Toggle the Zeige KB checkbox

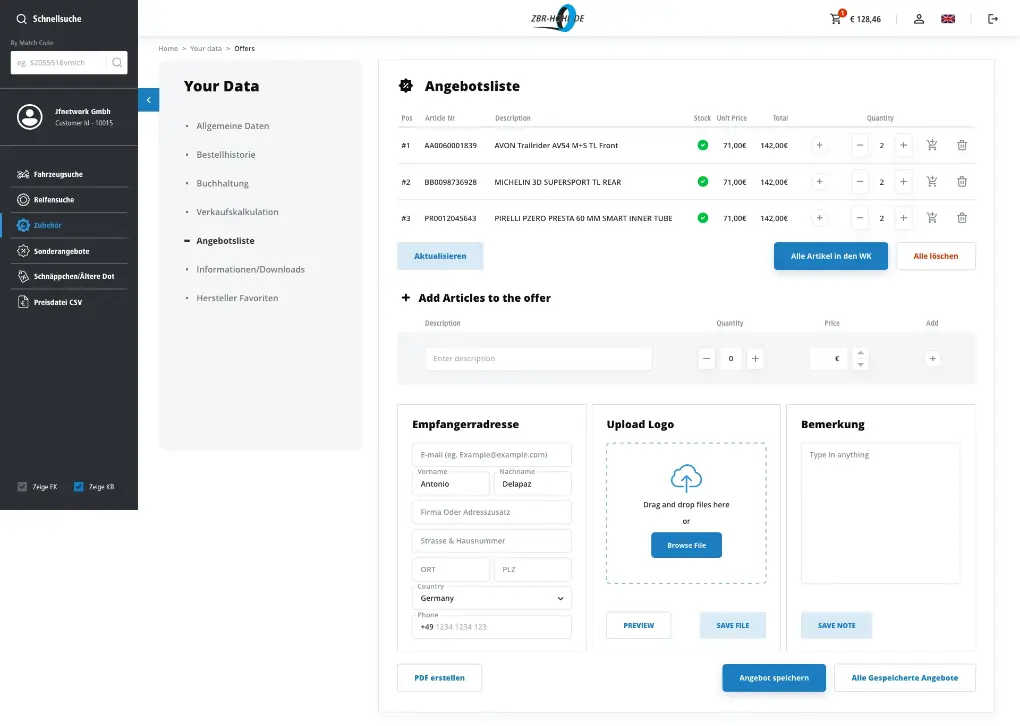[79, 487]
